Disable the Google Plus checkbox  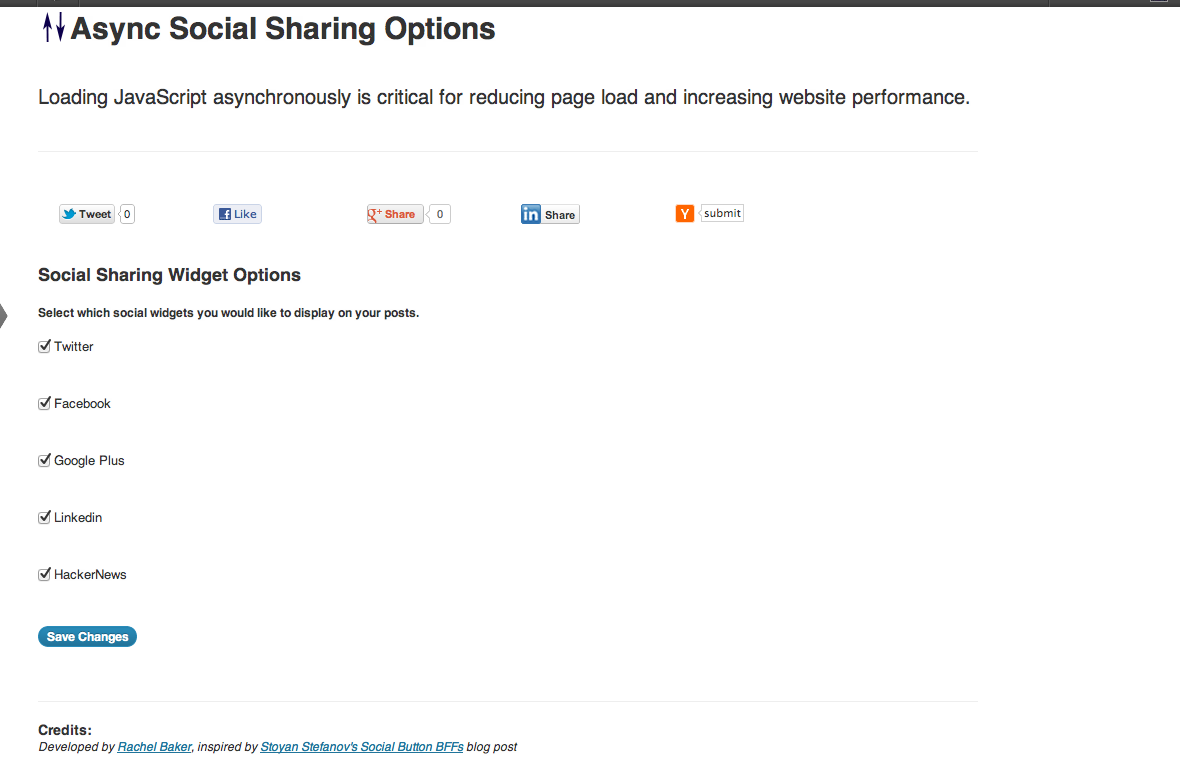44,460
